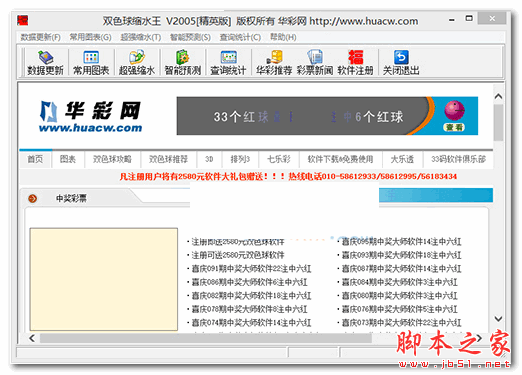Click the vertical scrollbar up arrow

(x=498, y=96)
